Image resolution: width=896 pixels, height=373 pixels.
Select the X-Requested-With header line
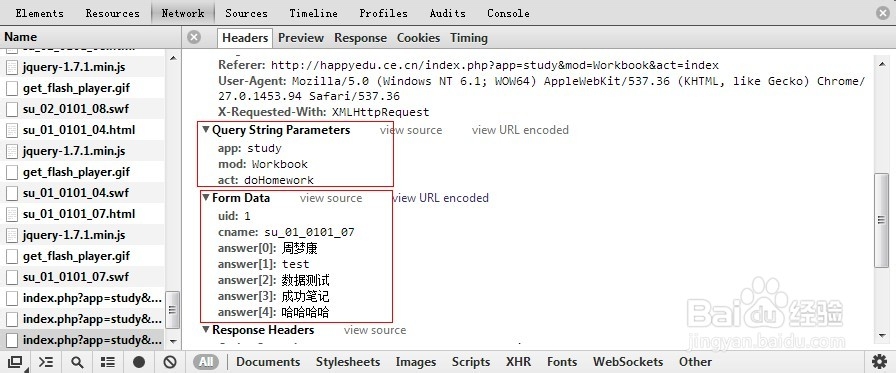tap(323, 112)
